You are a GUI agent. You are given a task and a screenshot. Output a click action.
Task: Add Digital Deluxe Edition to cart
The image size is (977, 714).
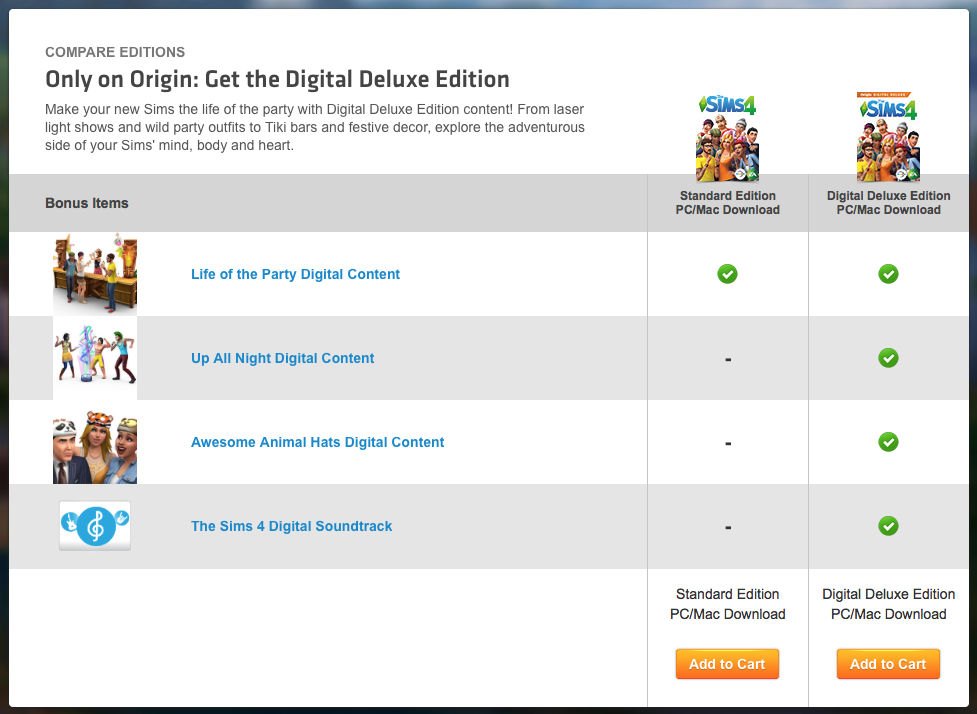coord(888,664)
